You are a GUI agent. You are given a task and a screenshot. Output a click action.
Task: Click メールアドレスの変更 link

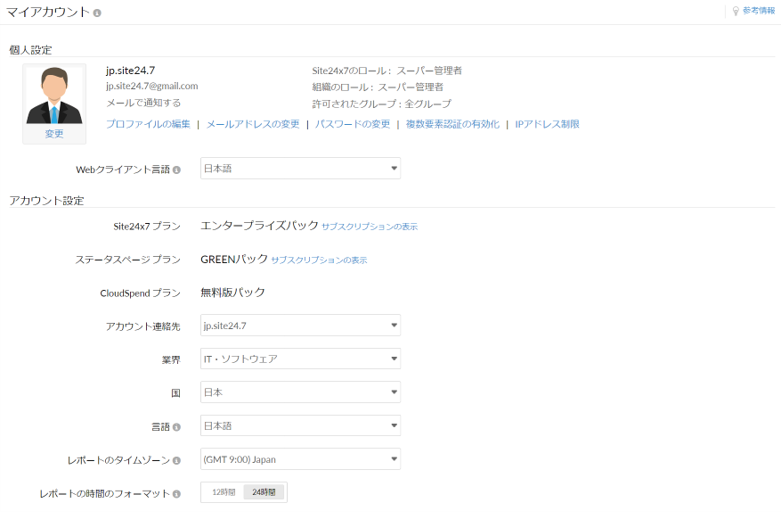tap(252, 124)
